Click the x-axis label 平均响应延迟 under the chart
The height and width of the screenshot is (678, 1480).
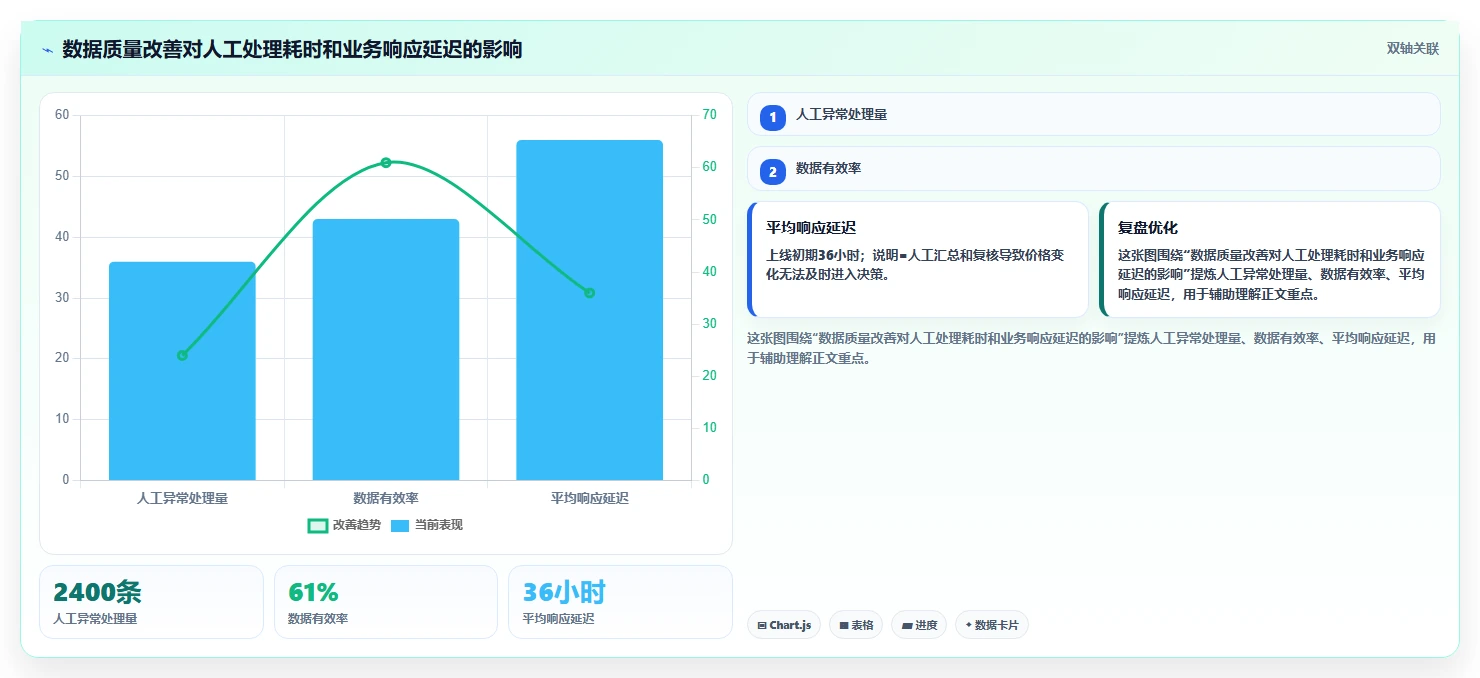click(x=589, y=498)
